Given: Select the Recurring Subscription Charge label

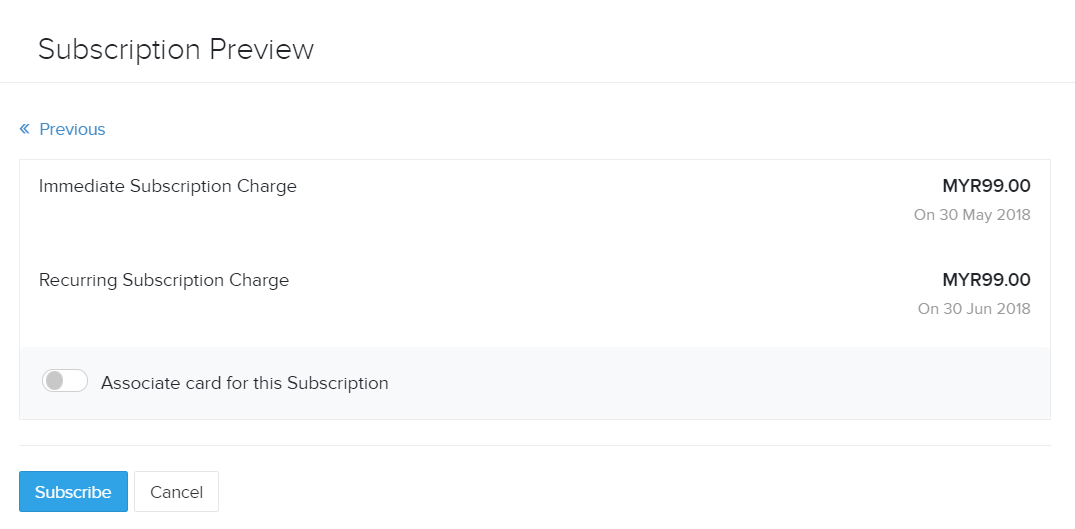Looking at the screenshot, I should coord(164,280).
